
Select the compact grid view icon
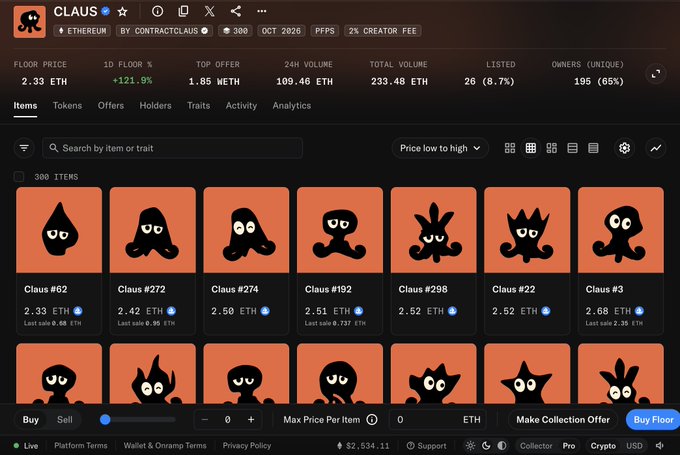(x=531, y=148)
